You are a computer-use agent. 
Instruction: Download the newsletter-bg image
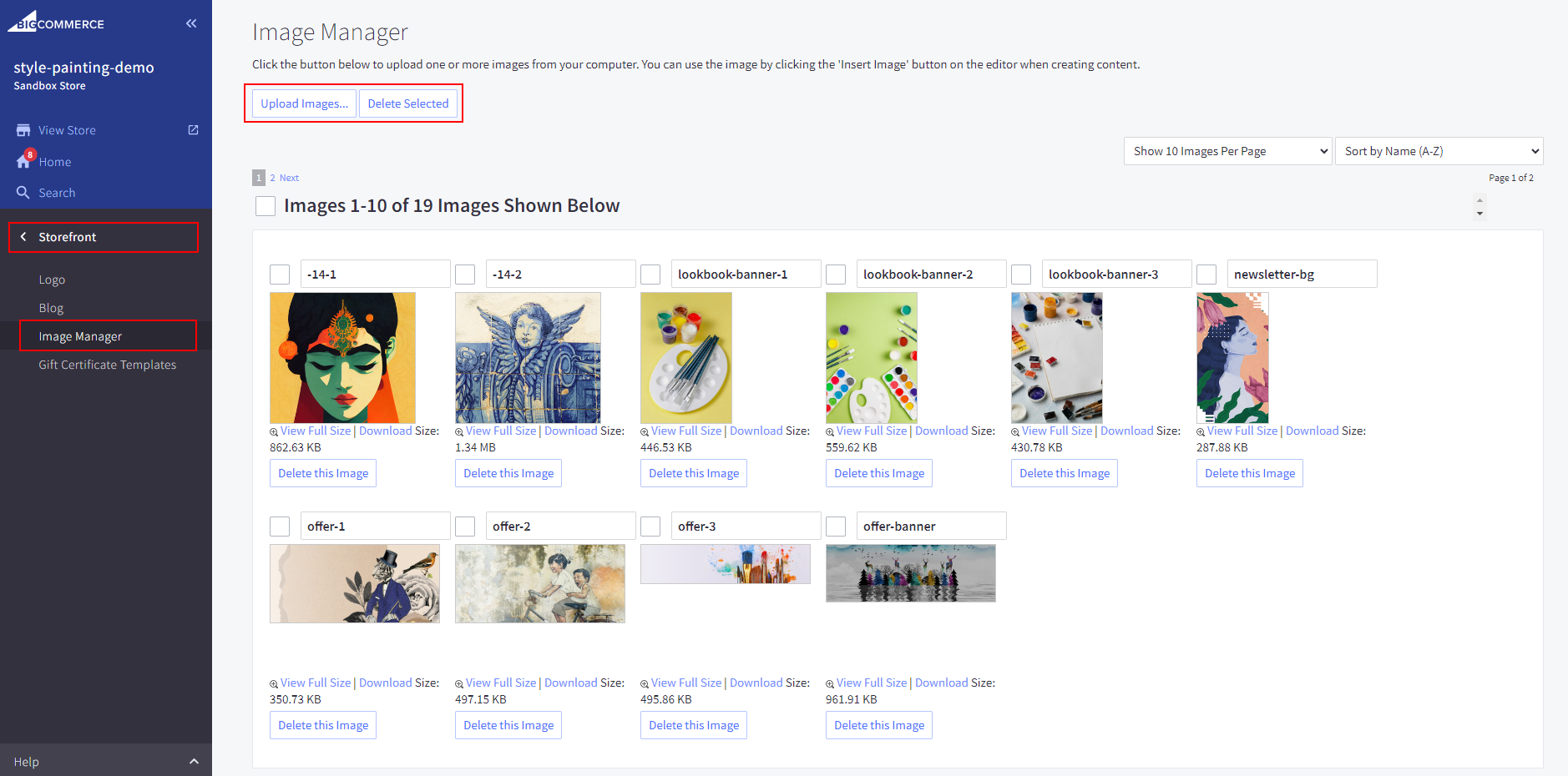point(1312,431)
